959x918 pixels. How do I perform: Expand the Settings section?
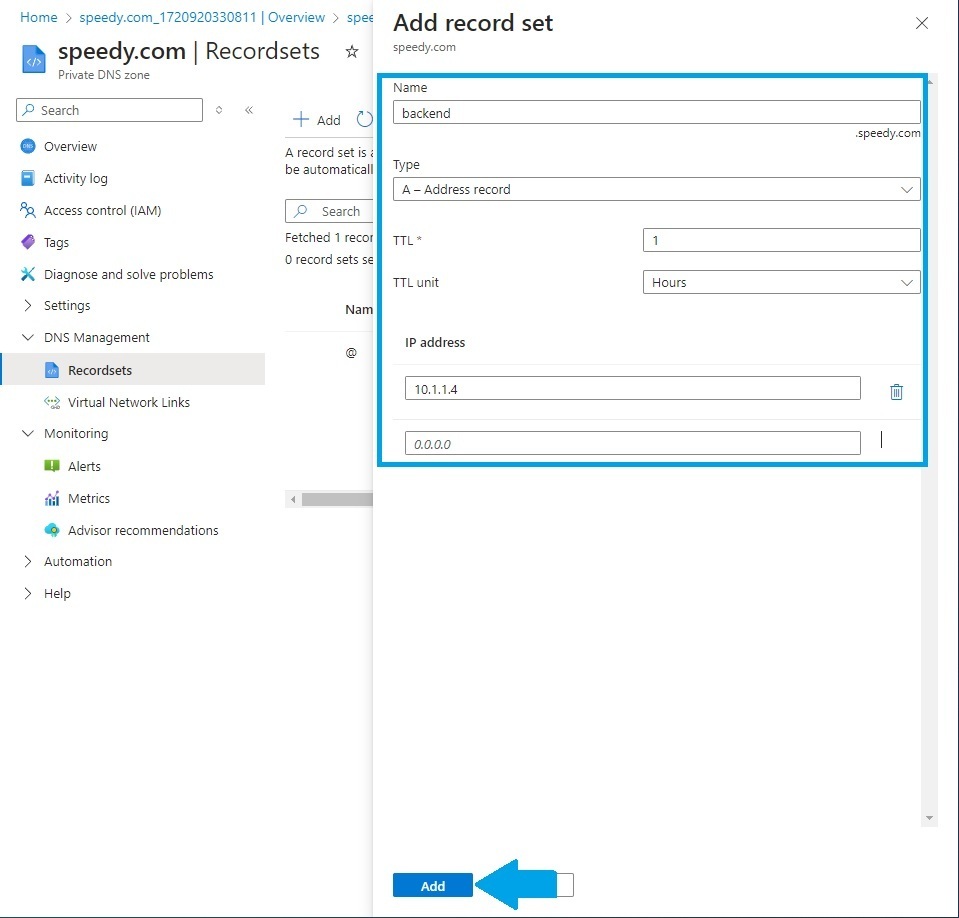pos(28,305)
